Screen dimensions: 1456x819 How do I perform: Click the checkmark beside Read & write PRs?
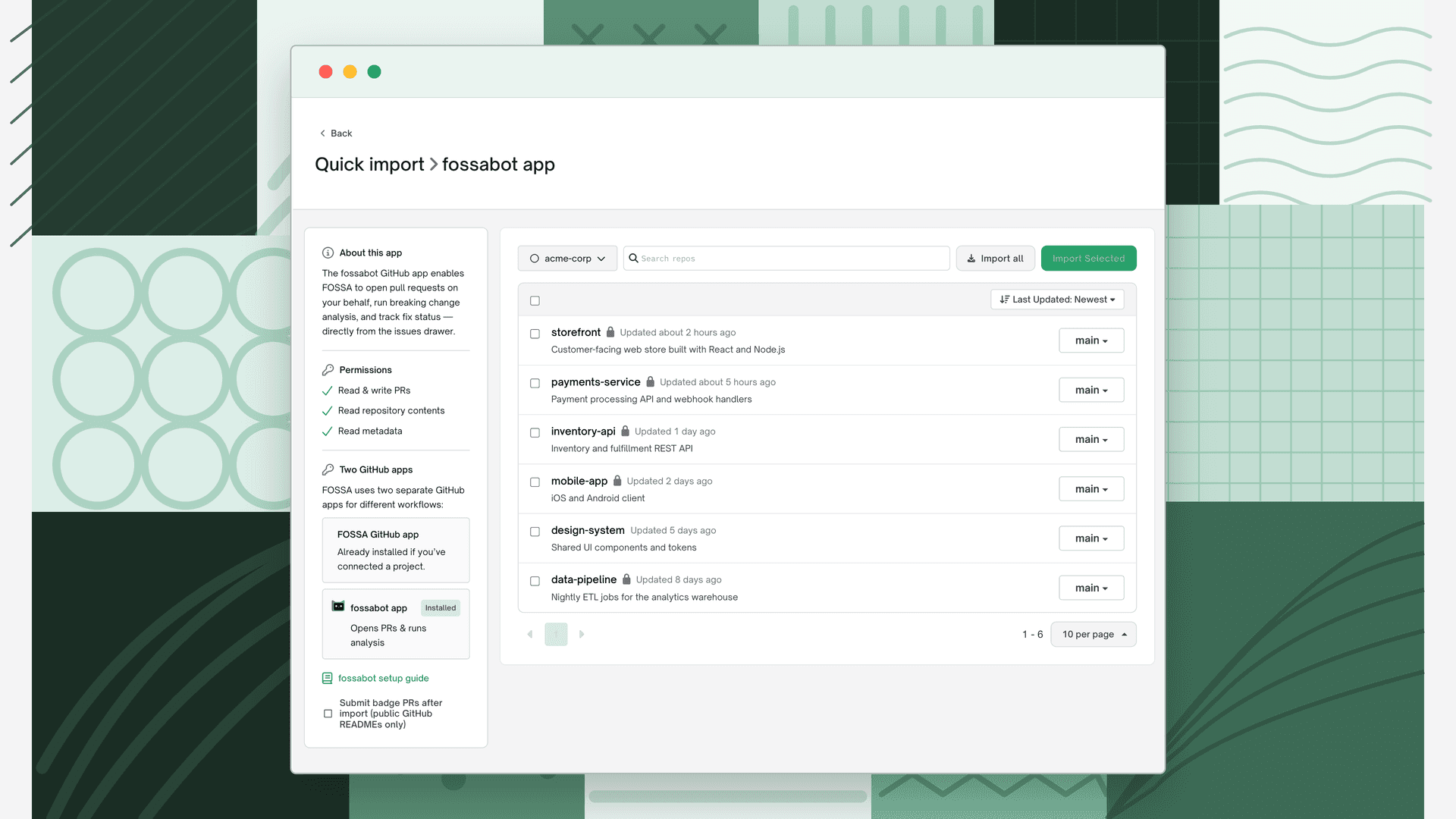coord(327,391)
